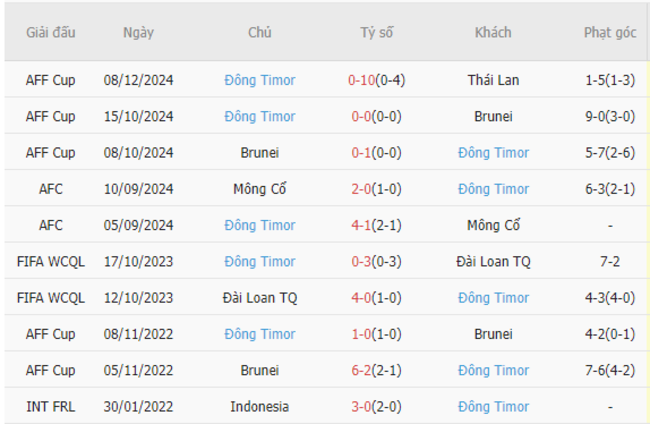Viewport: 650px width, 424px height.
Task: Select the Đông Timor home team on 15/10/2024
Action: click(x=260, y=116)
